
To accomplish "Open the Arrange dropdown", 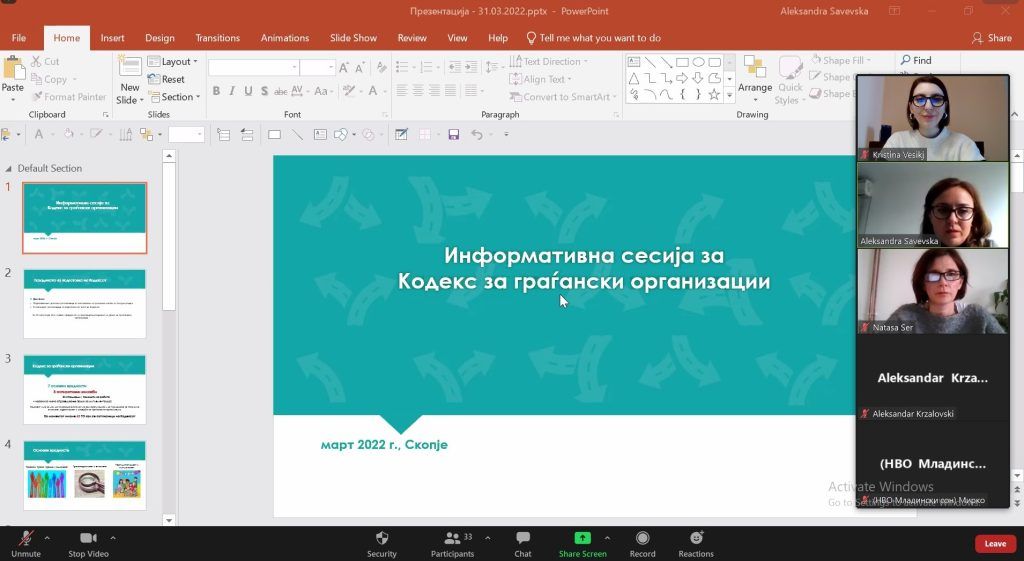I will [x=755, y=80].
